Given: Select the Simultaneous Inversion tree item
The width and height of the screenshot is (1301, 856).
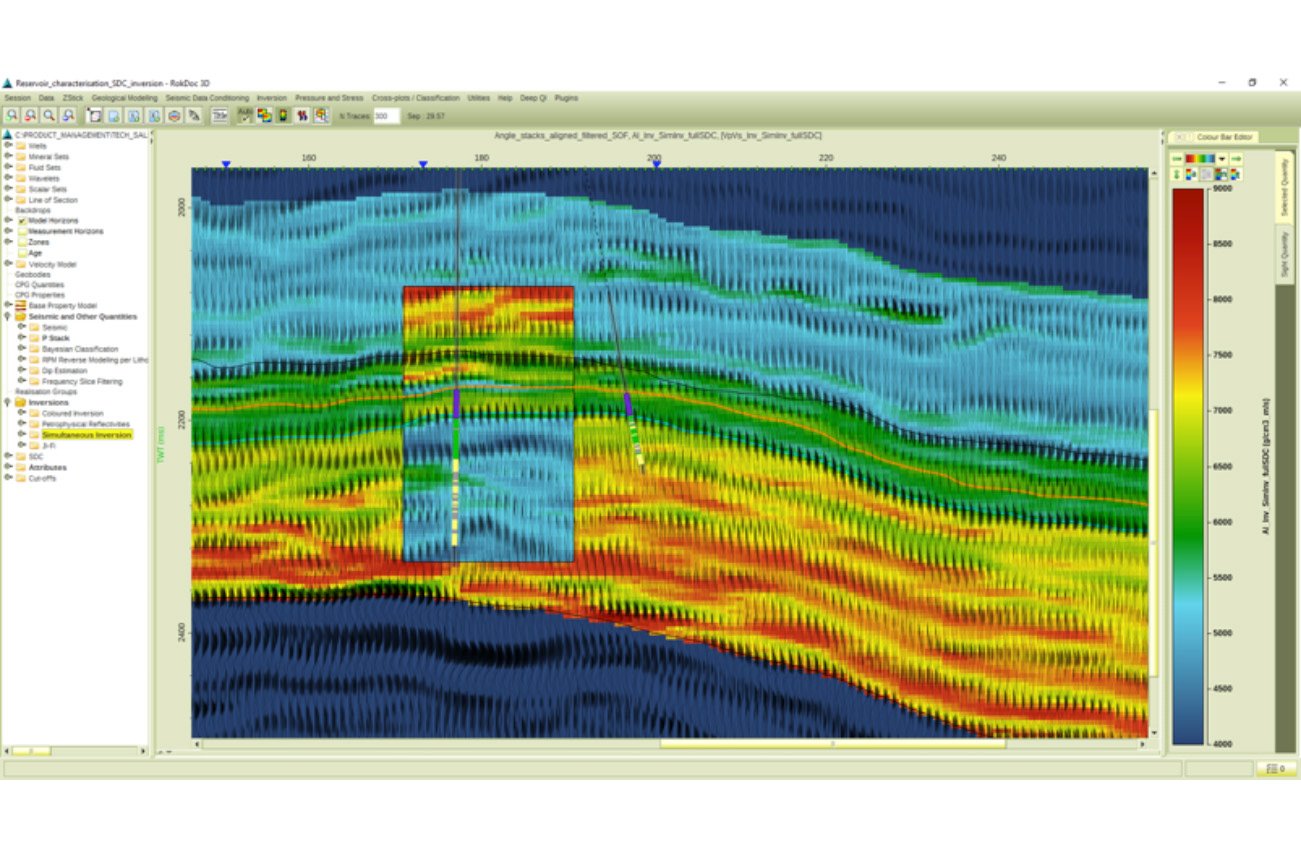Looking at the screenshot, I should tap(86, 434).
